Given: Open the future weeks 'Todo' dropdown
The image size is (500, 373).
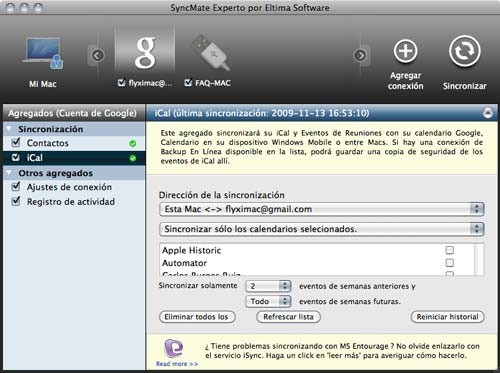Looking at the screenshot, I should point(268,301).
